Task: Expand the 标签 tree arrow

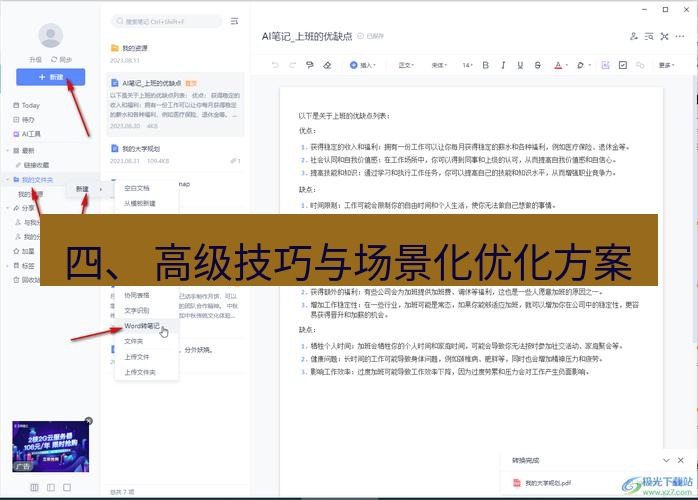Action: pyautogui.click(x=8, y=265)
